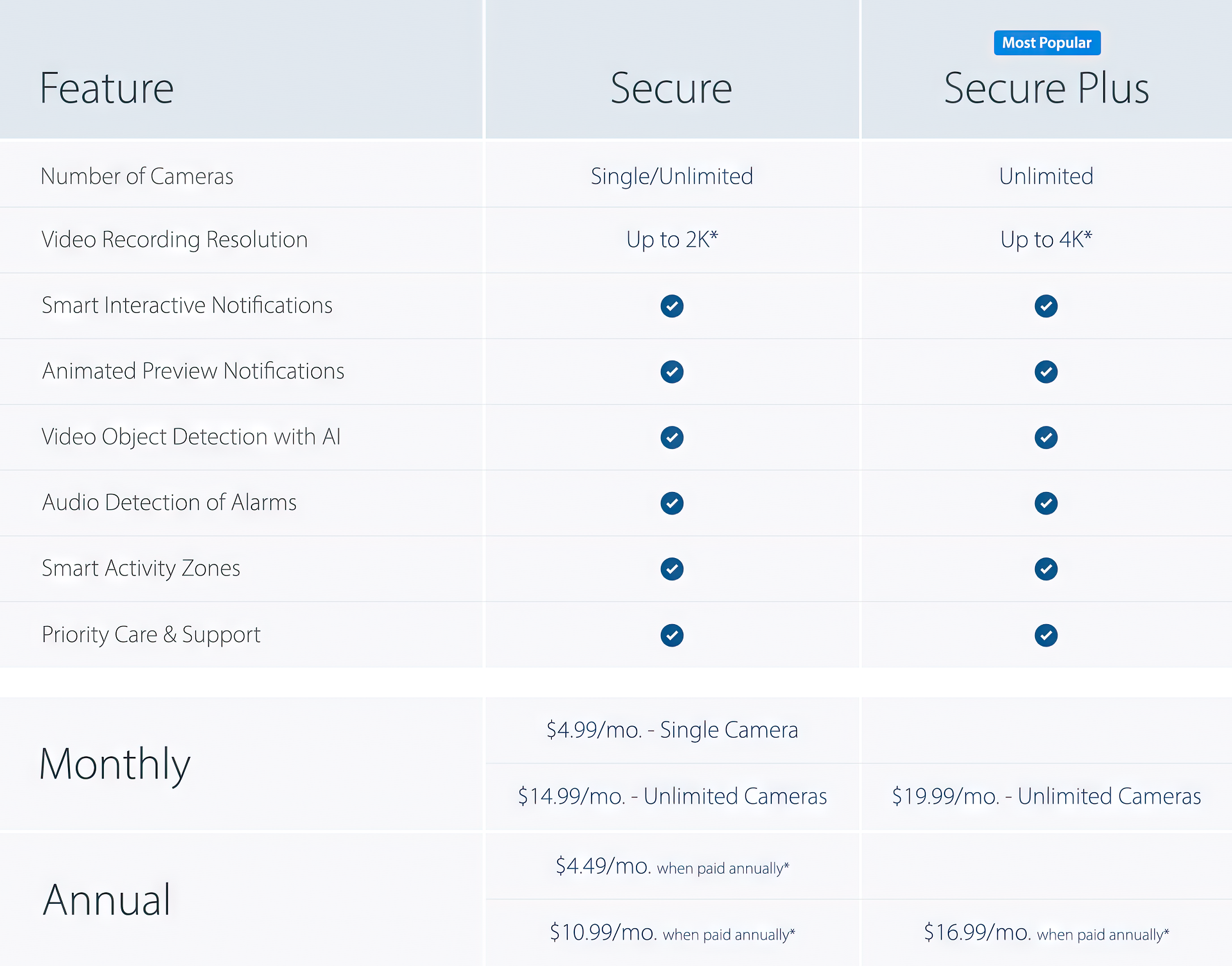Select the Secure plan column header

coord(671,88)
